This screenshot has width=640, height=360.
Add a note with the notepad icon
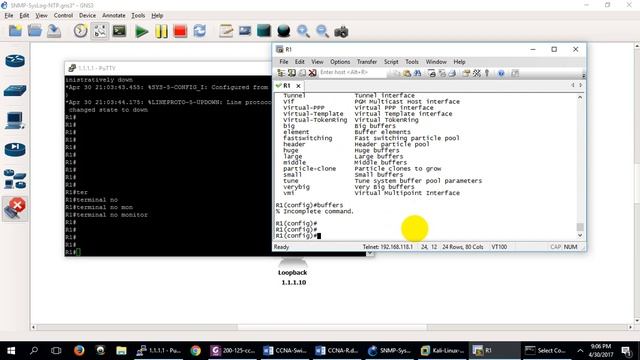pos(226,31)
